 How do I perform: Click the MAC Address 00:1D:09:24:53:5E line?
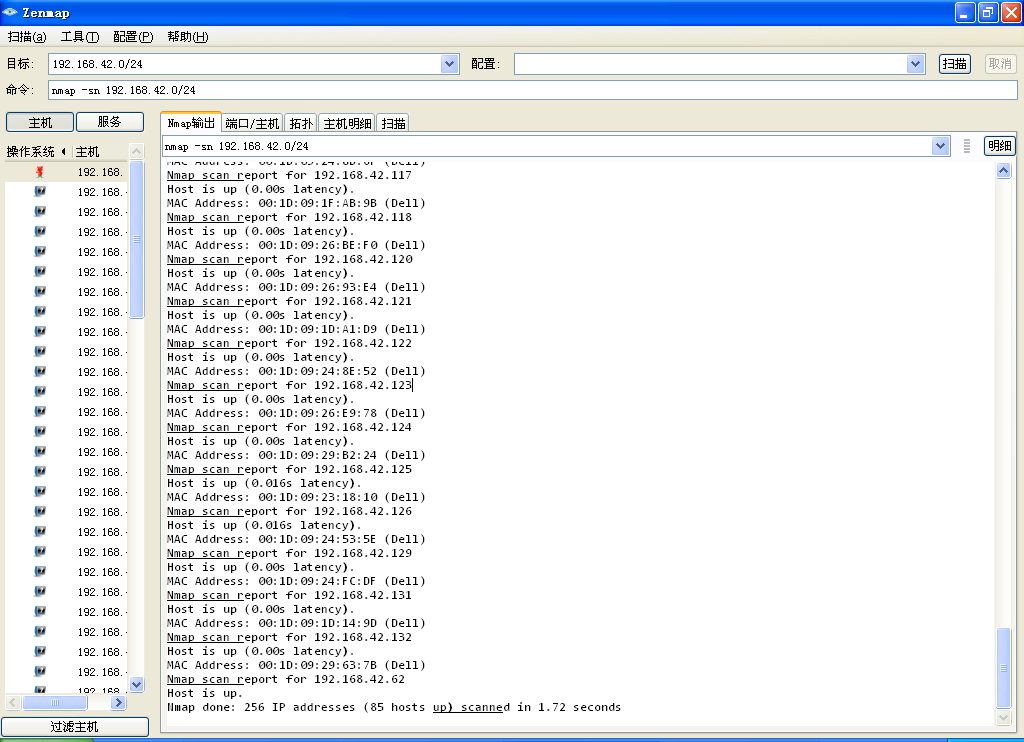(296, 539)
